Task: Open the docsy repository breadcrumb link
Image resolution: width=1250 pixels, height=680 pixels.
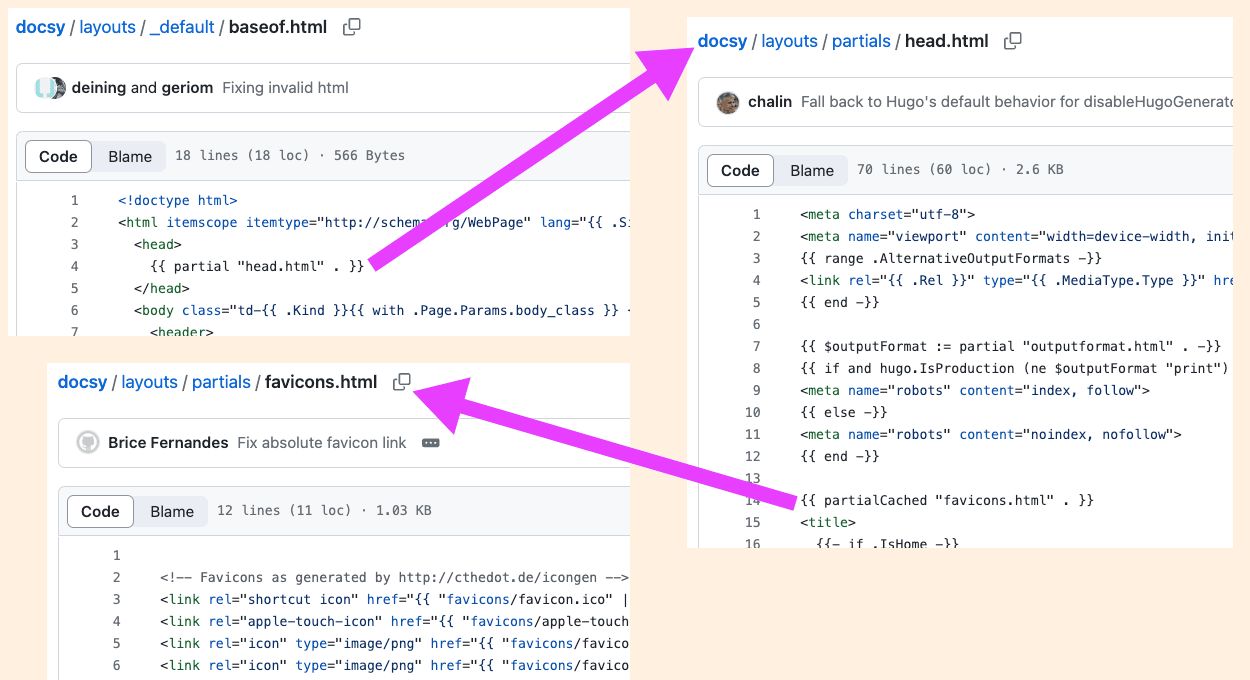Action: pyautogui.click(x=40, y=27)
